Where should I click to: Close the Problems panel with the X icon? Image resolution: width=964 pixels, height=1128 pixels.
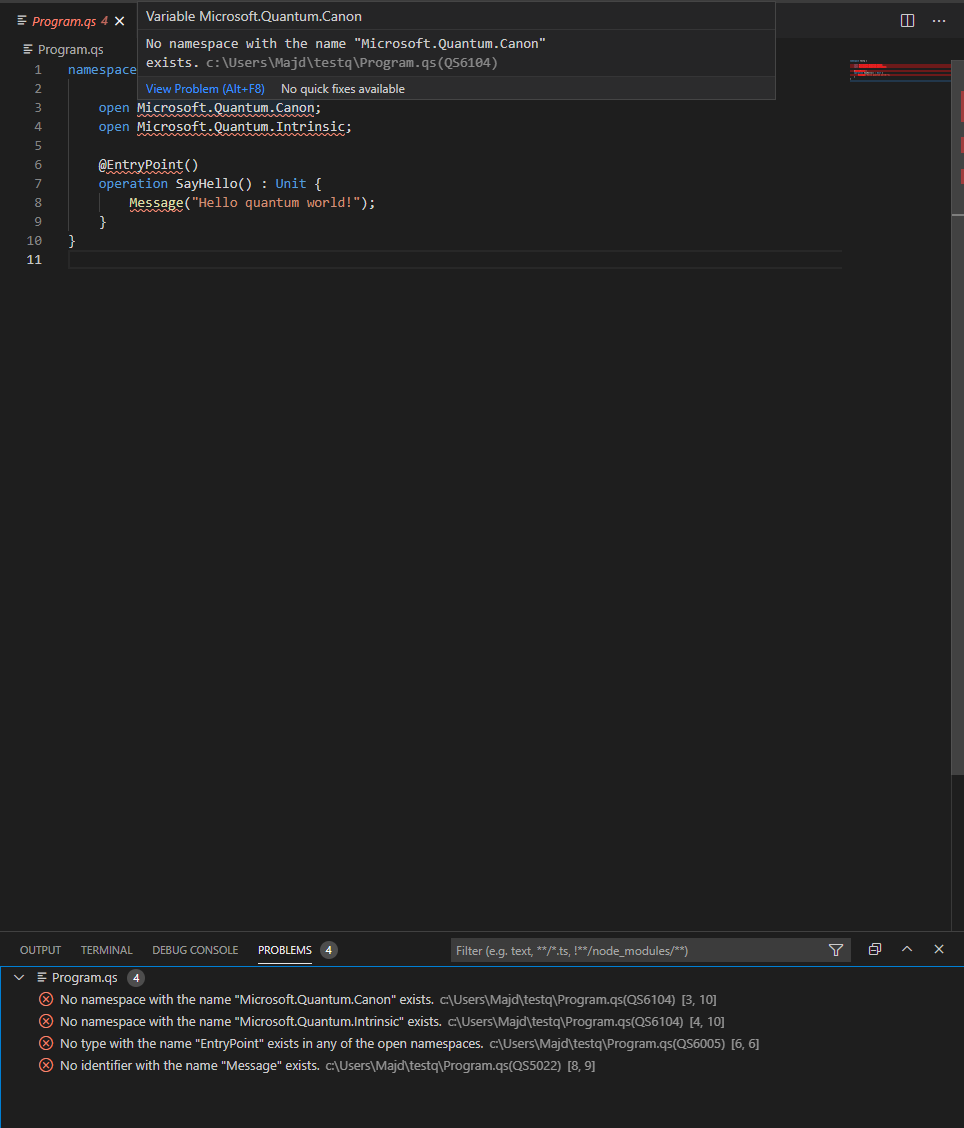[x=938, y=949]
